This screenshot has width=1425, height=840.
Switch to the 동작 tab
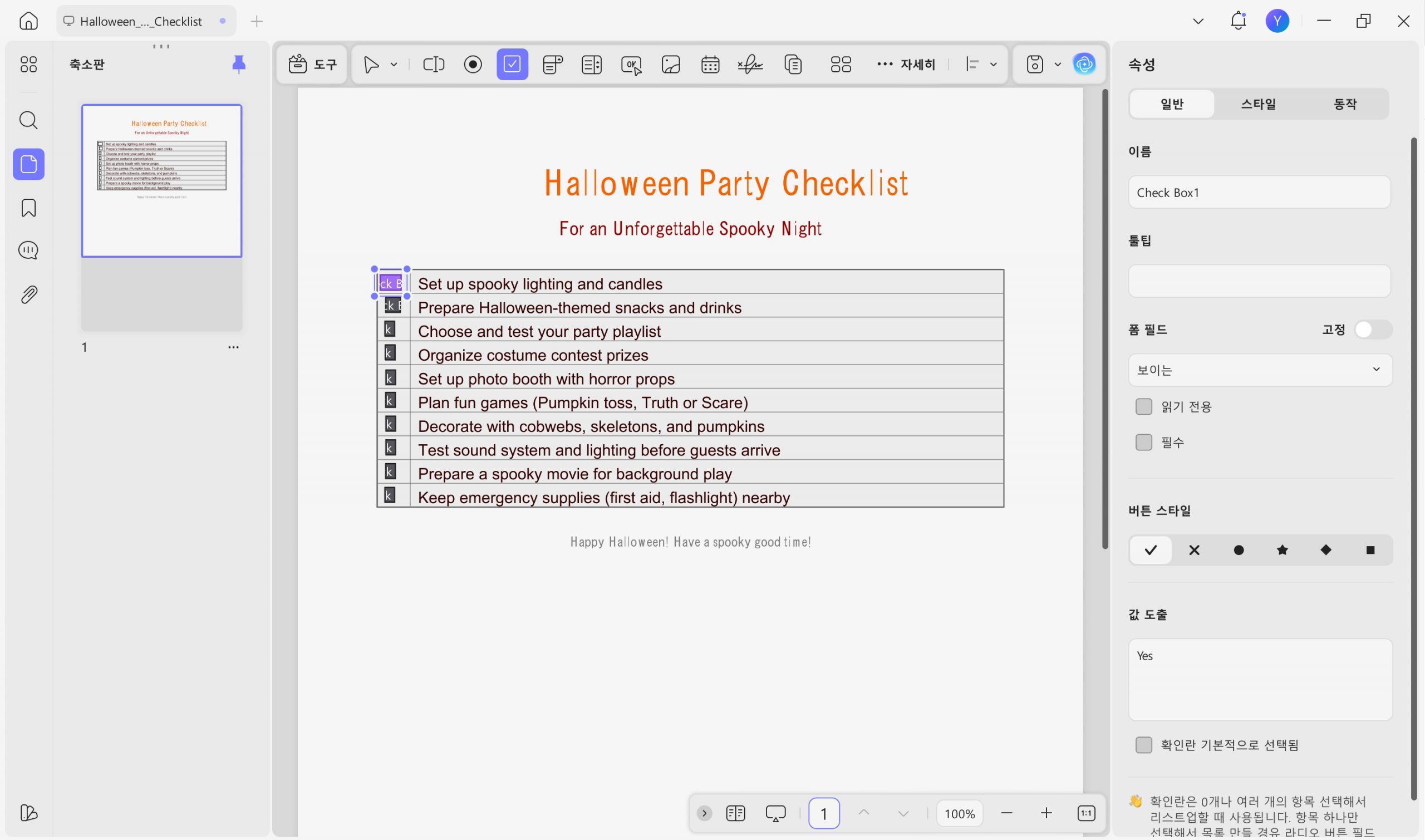coord(1345,104)
